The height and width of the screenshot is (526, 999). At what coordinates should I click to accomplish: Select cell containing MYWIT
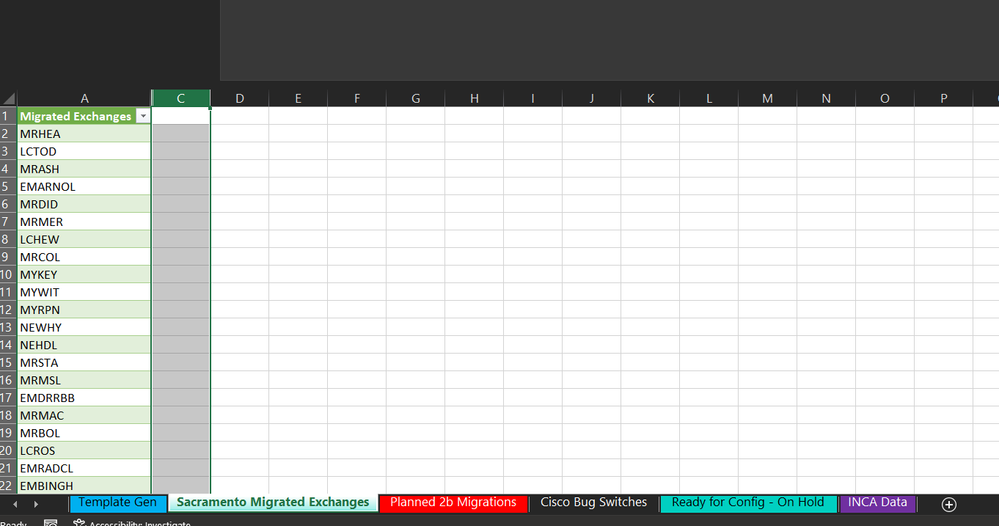coord(84,292)
